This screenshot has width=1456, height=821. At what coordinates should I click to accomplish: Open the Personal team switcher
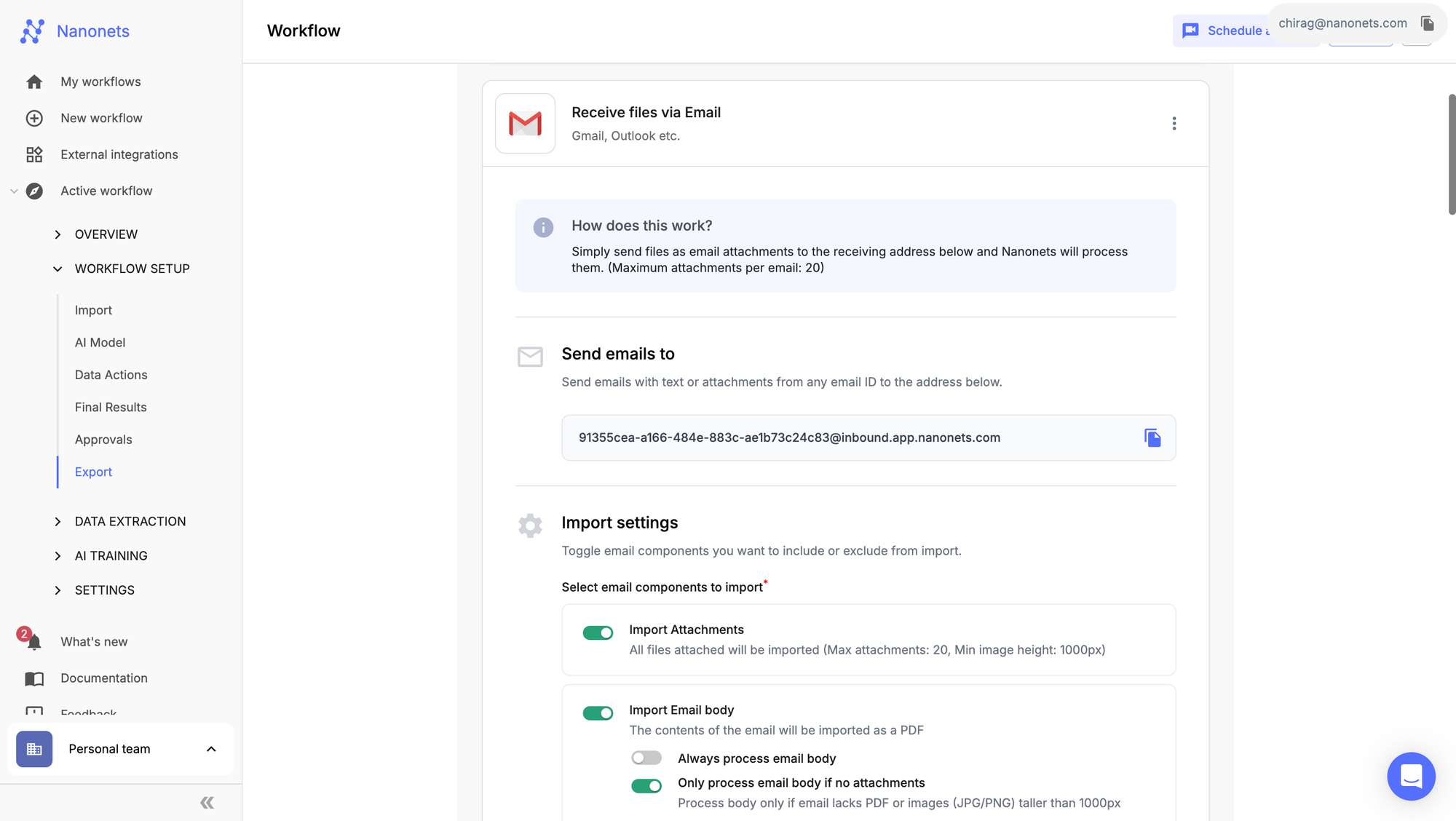pos(120,749)
